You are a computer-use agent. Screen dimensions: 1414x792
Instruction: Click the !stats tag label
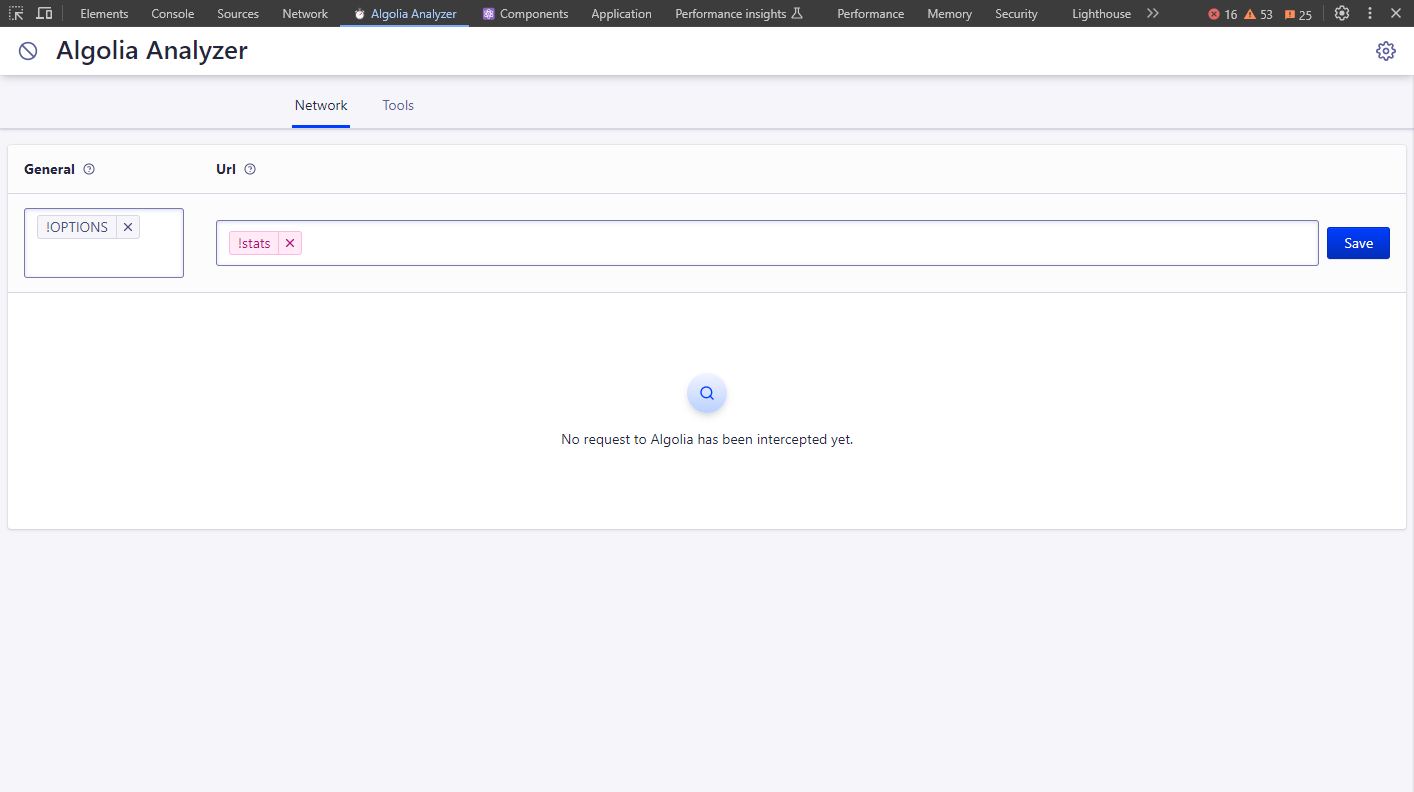(254, 243)
